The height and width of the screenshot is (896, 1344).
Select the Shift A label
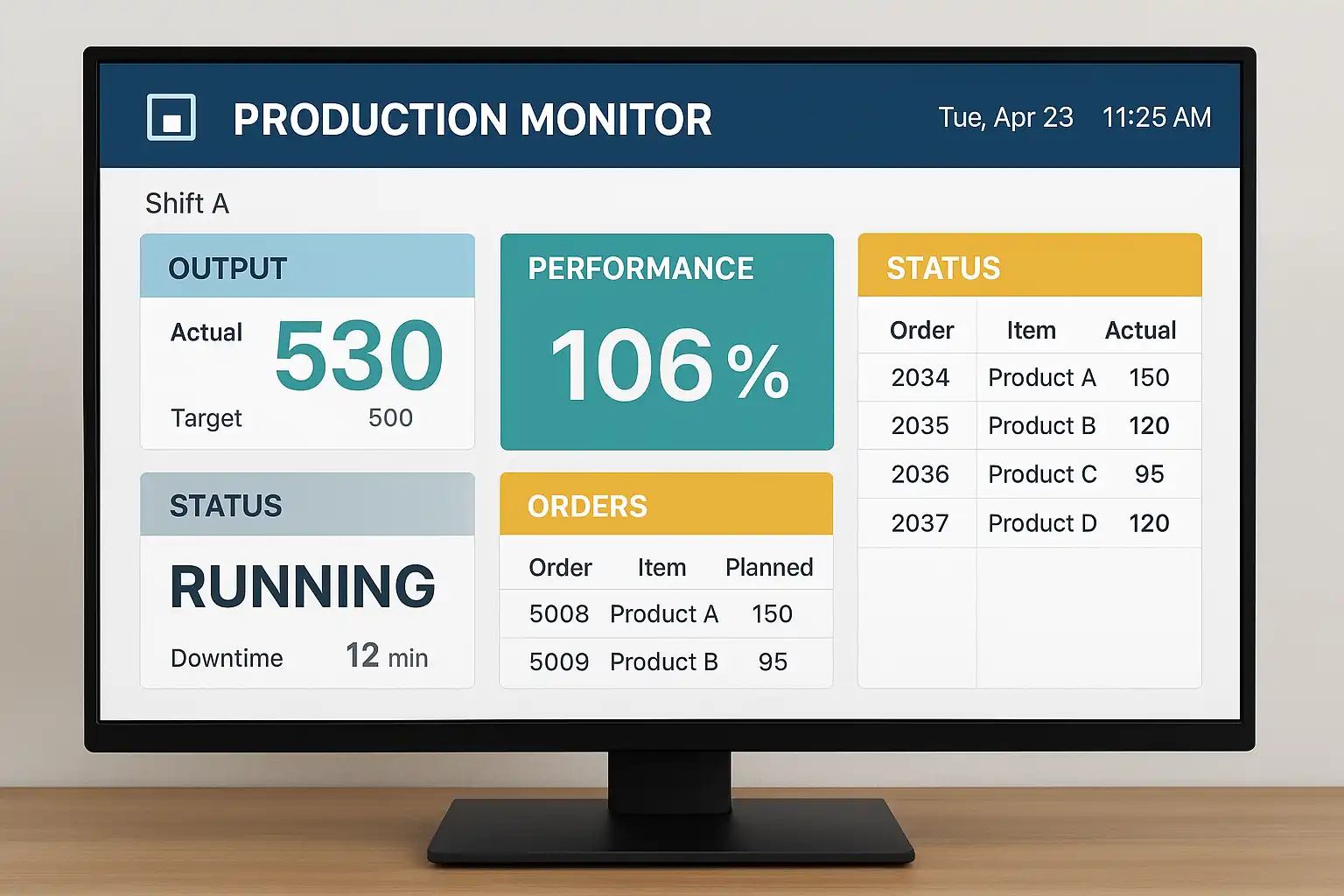coord(187,204)
